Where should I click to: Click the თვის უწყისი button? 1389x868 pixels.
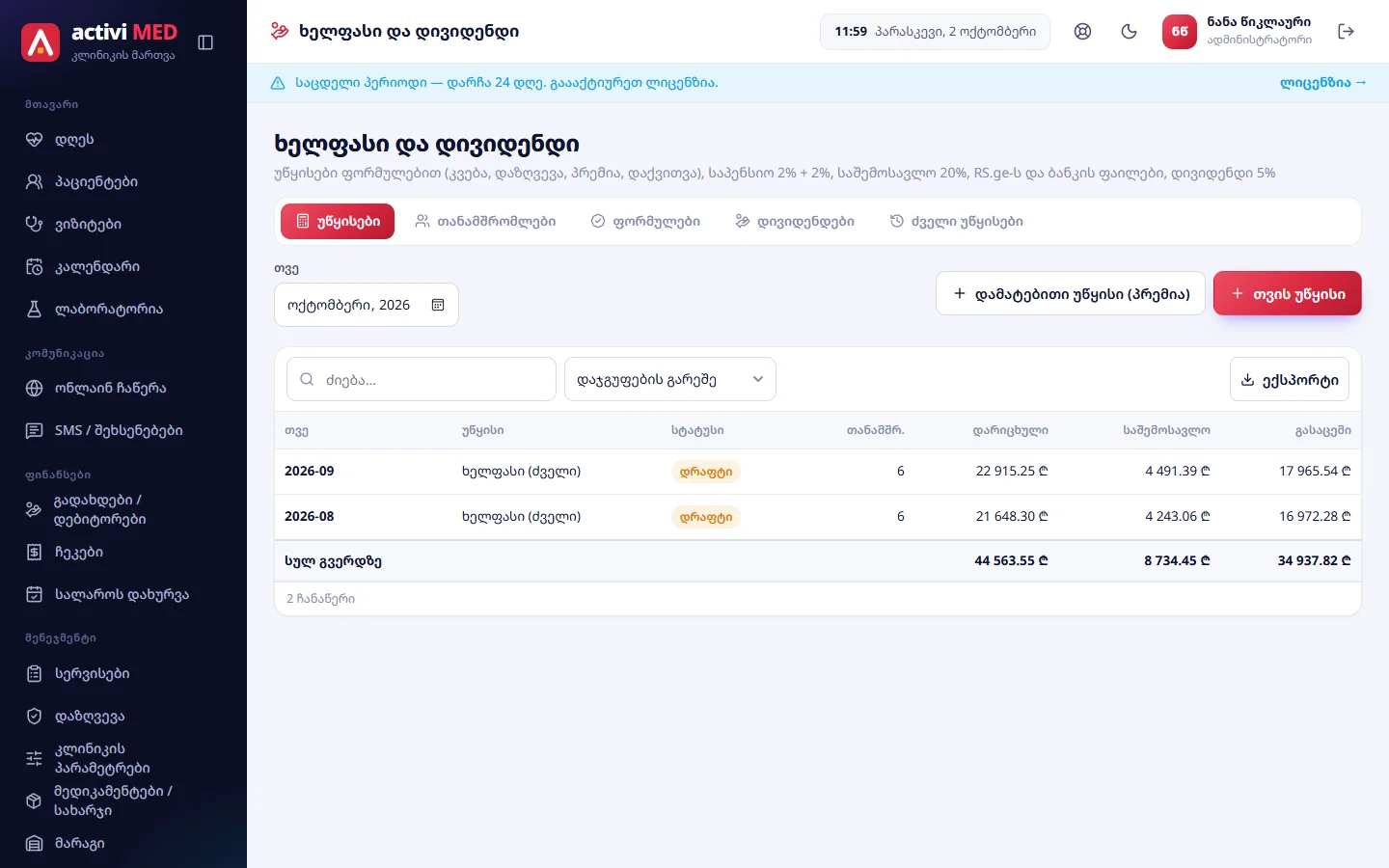click(1287, 293)
